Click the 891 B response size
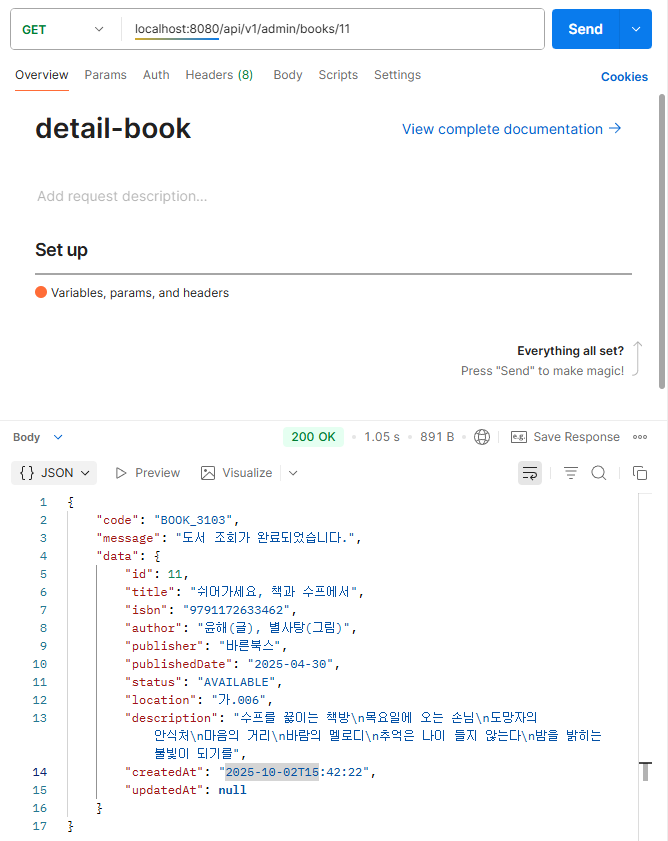The width and height of the screenshot is (668, 841). 437,437
